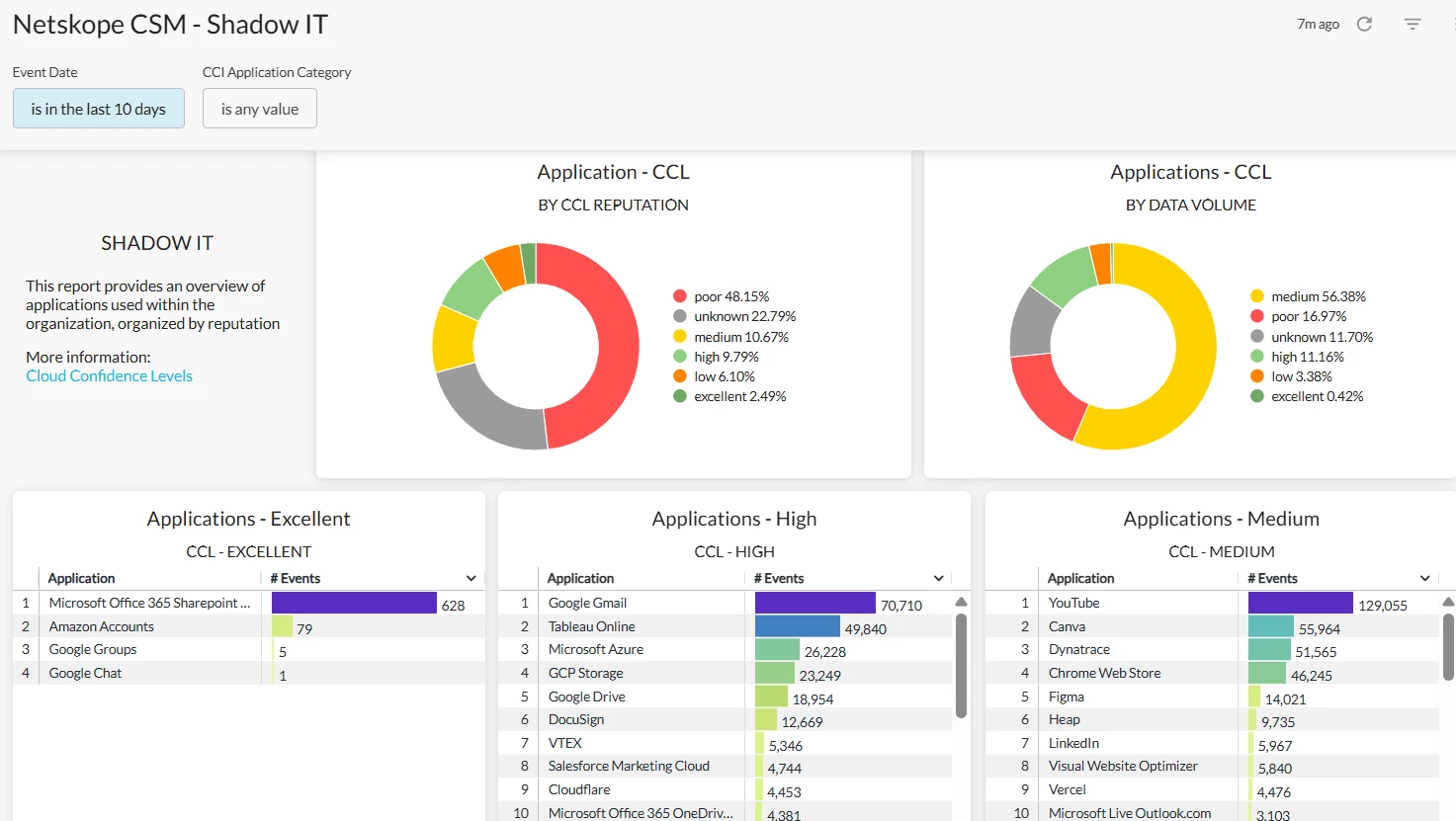Image resolution: width=1456 pixels, height=821 pixels.
Task: Sort High table by # Events arrow
Action: (939, 578)
